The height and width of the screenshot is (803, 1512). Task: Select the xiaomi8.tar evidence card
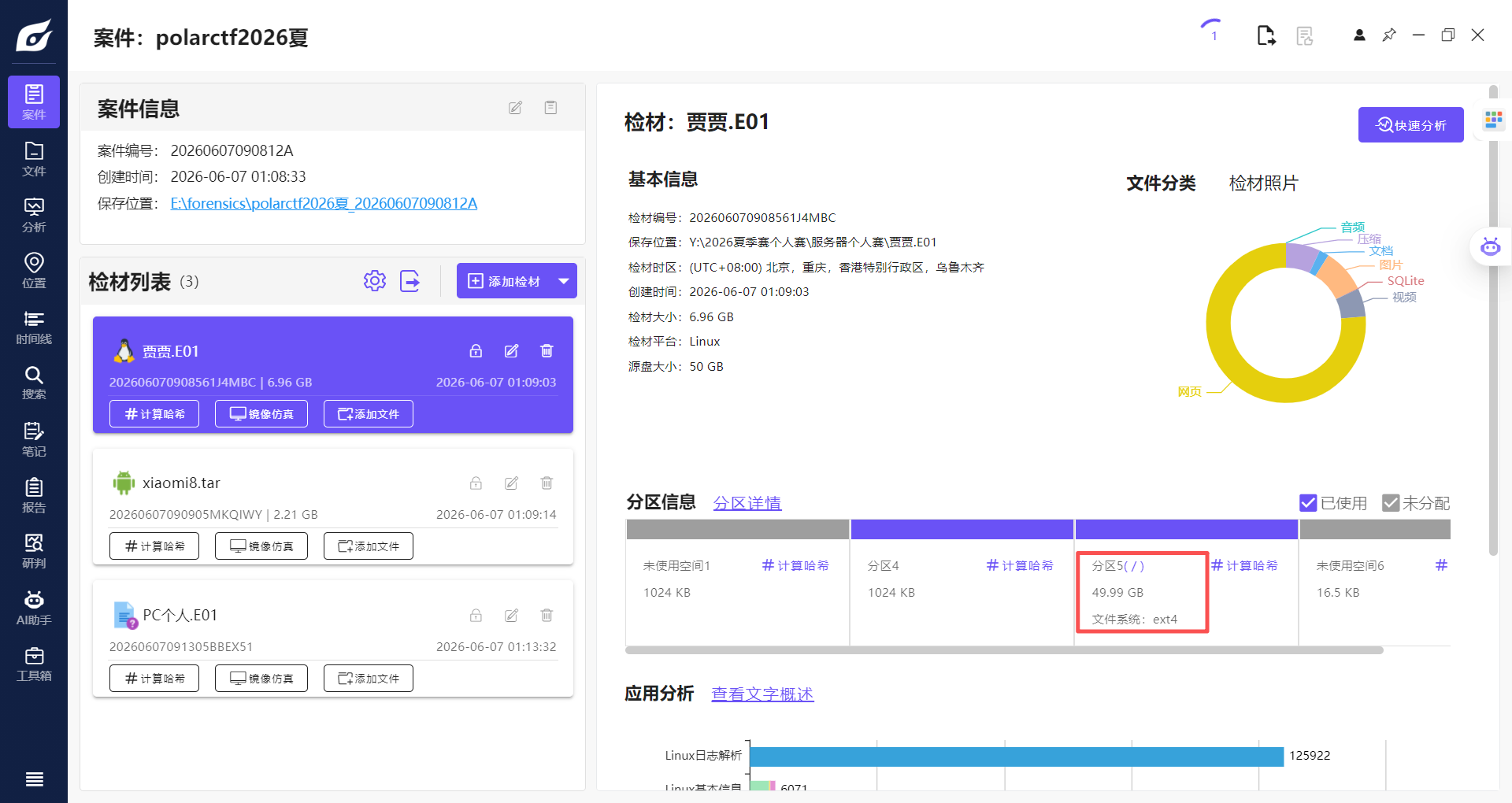click(333, 507)
